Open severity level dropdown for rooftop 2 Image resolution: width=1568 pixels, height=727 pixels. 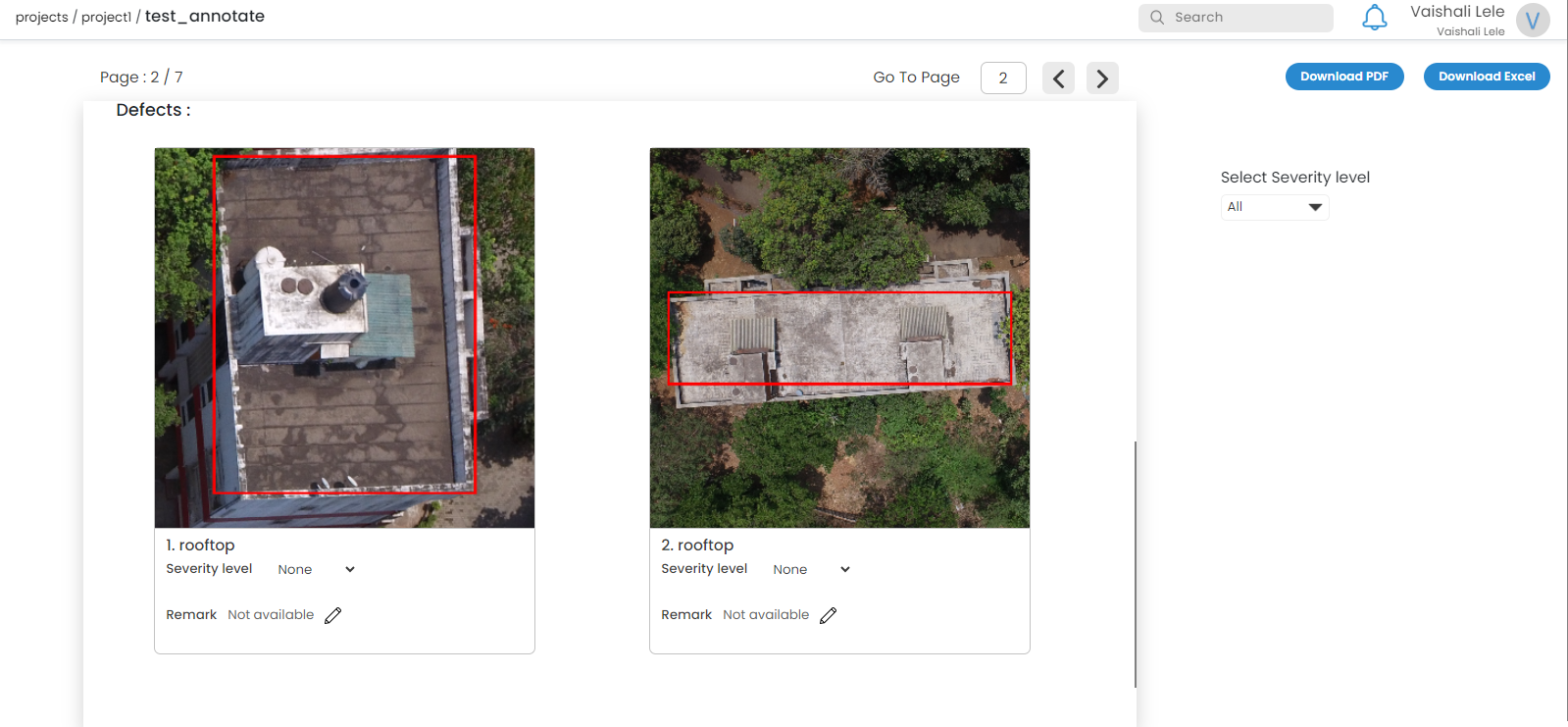[x=811, y=569]
